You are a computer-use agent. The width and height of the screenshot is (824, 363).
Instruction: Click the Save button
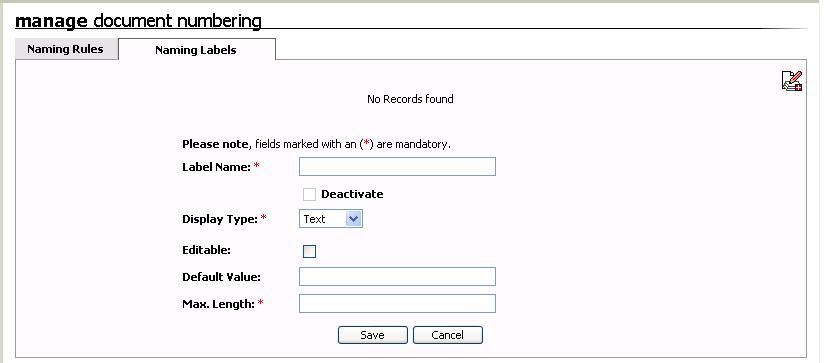coord(373,335)
